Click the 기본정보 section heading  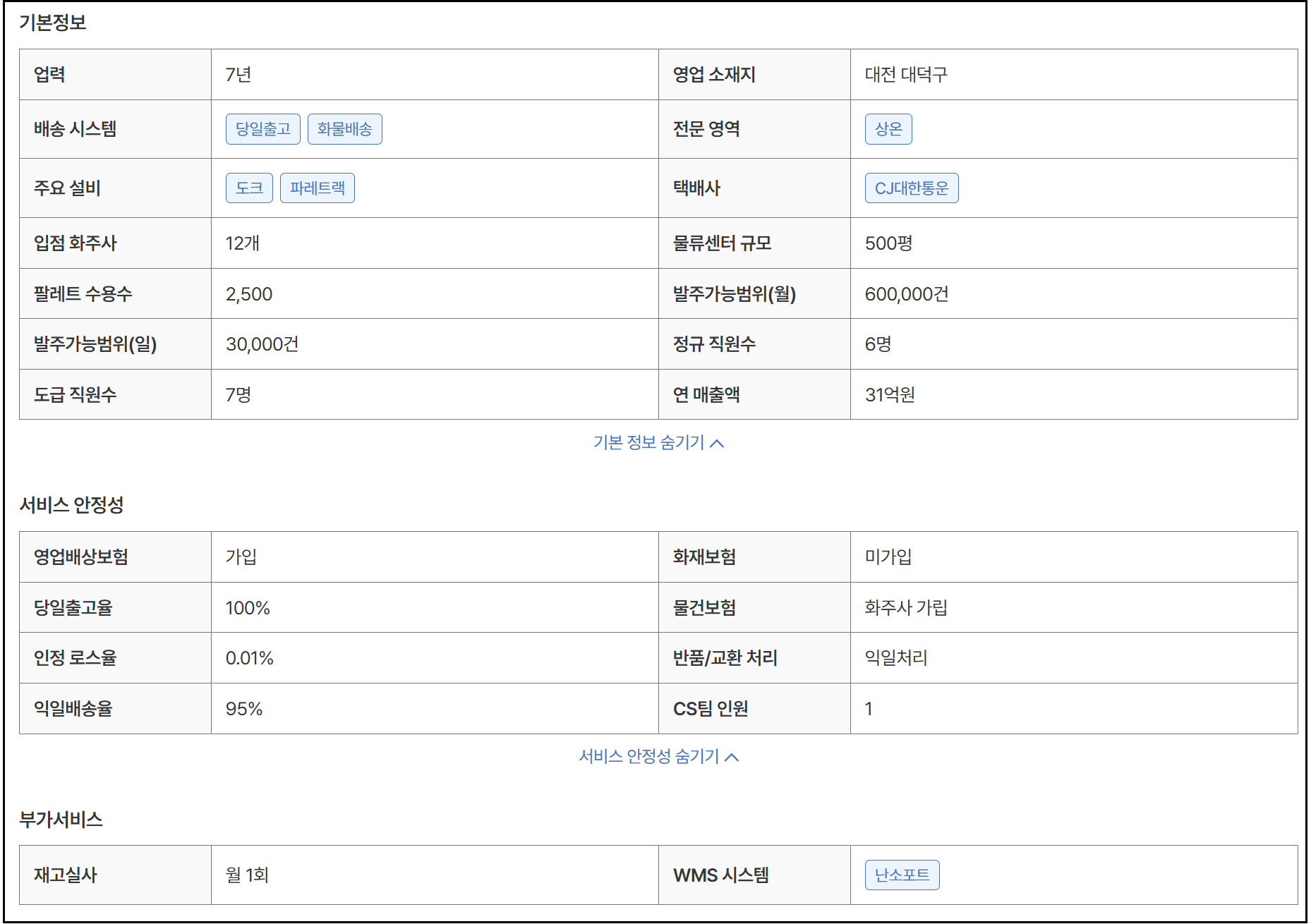click(52, 23)
